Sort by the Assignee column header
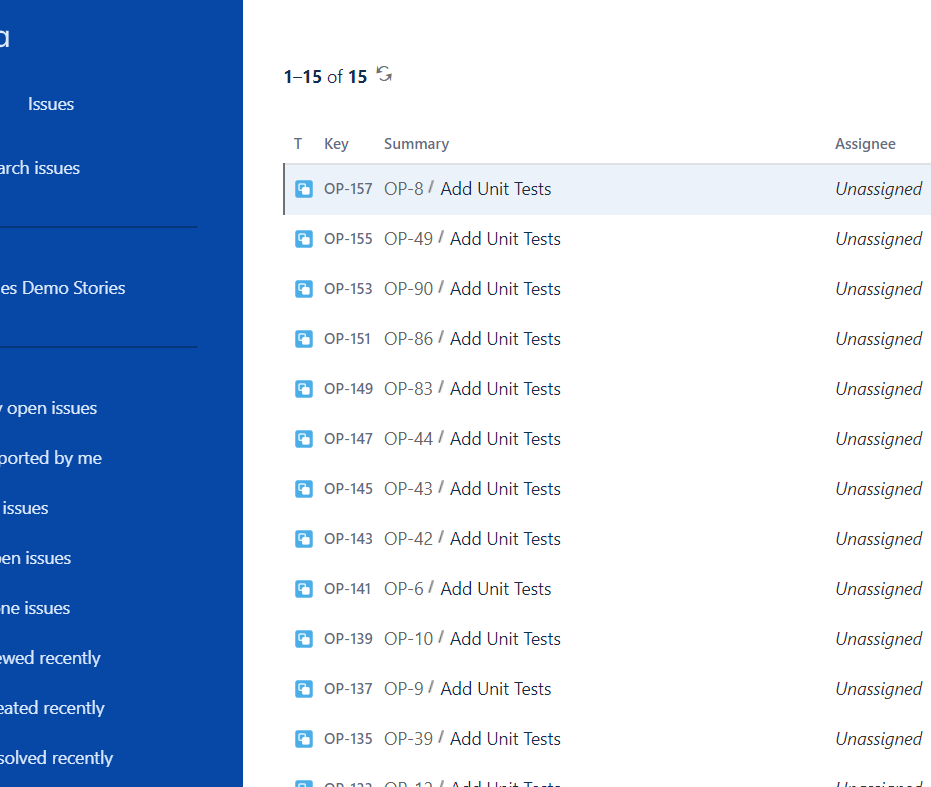 click(x=865, y=144)
